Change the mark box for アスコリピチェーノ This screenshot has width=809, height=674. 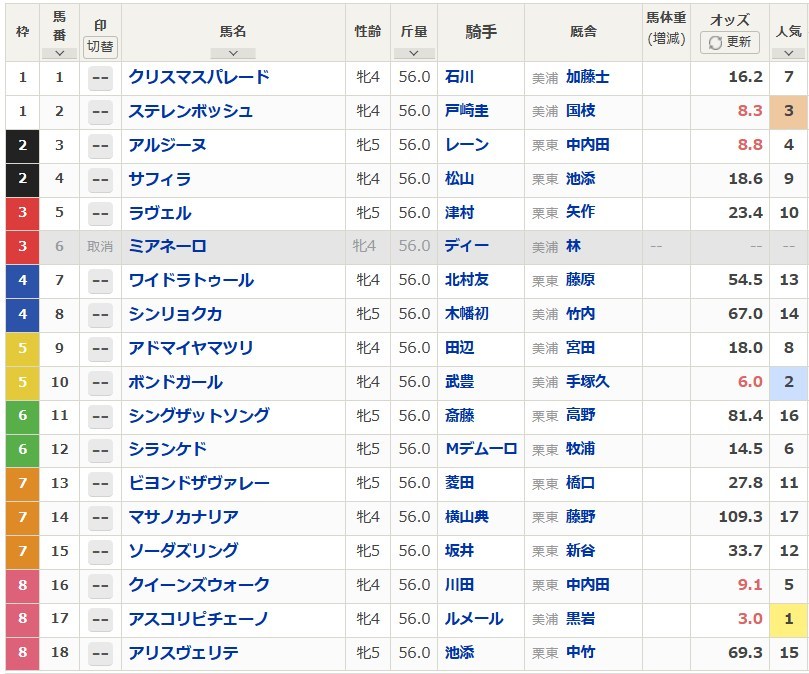[100, 619]
